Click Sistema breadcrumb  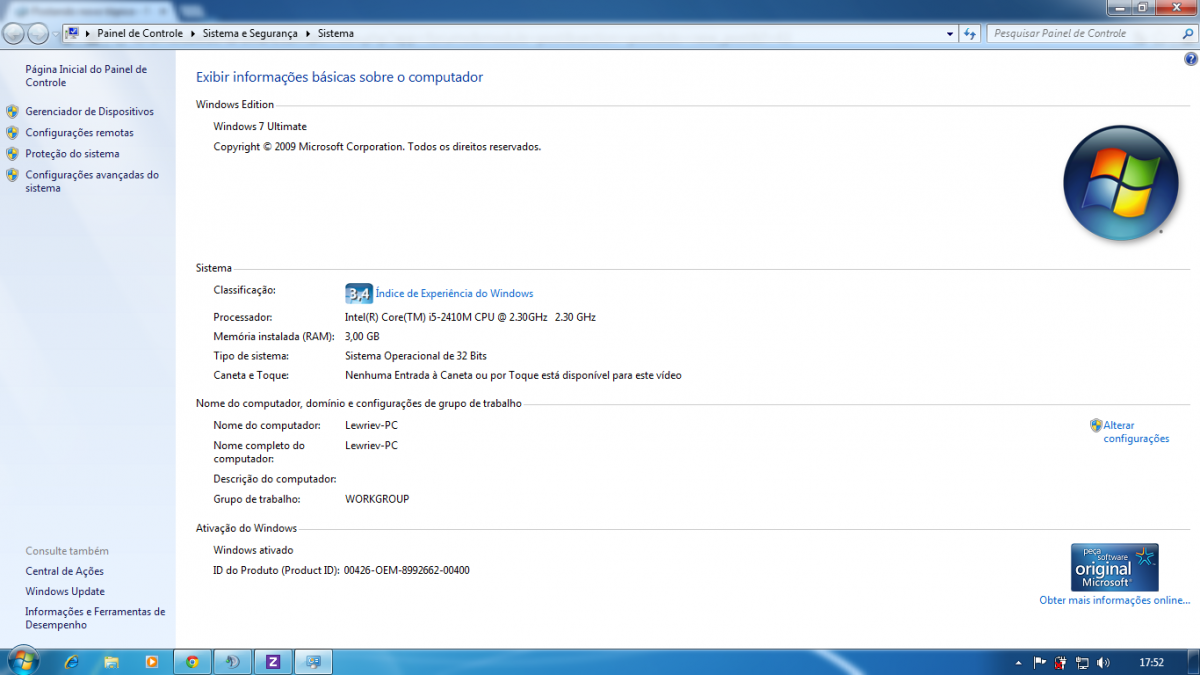click(x=336, y=33)
